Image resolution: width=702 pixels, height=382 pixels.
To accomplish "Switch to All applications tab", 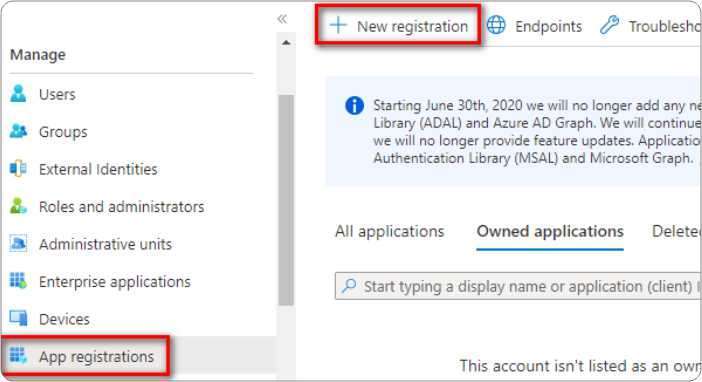I will pyautogui.click(x=390, y=232).
